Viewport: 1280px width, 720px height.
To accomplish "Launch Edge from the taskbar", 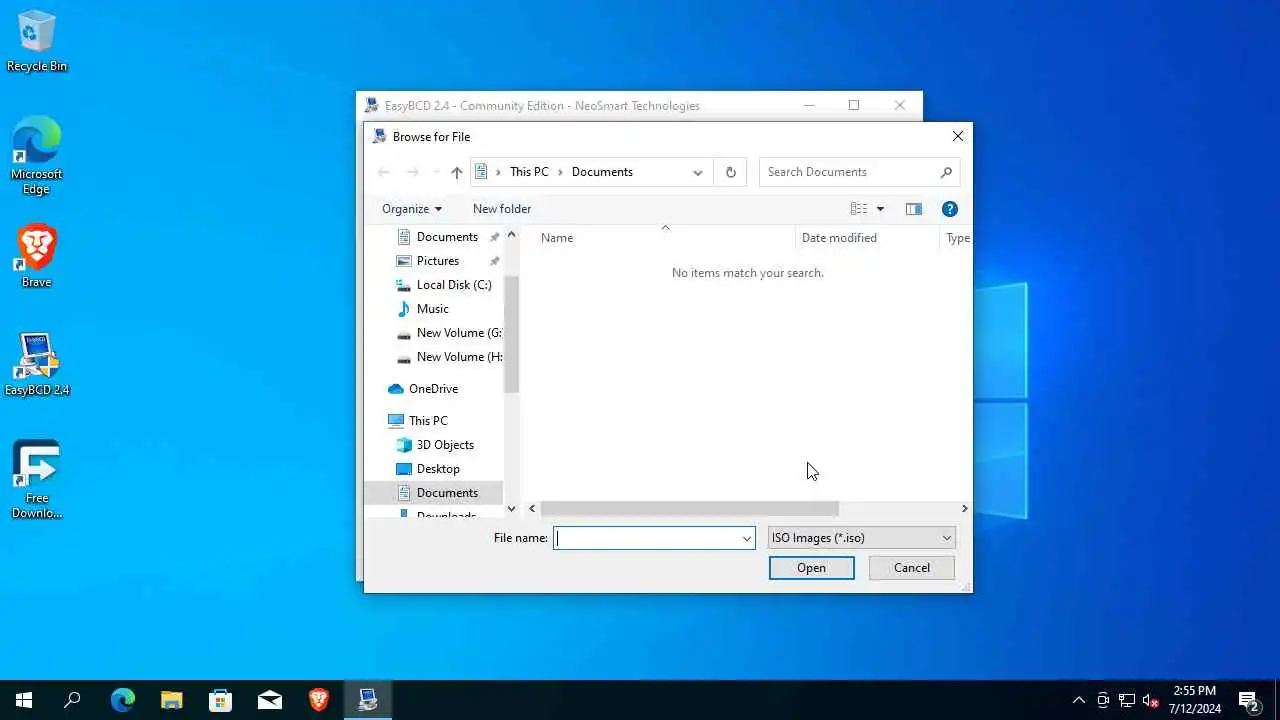I will coord(122,700).
